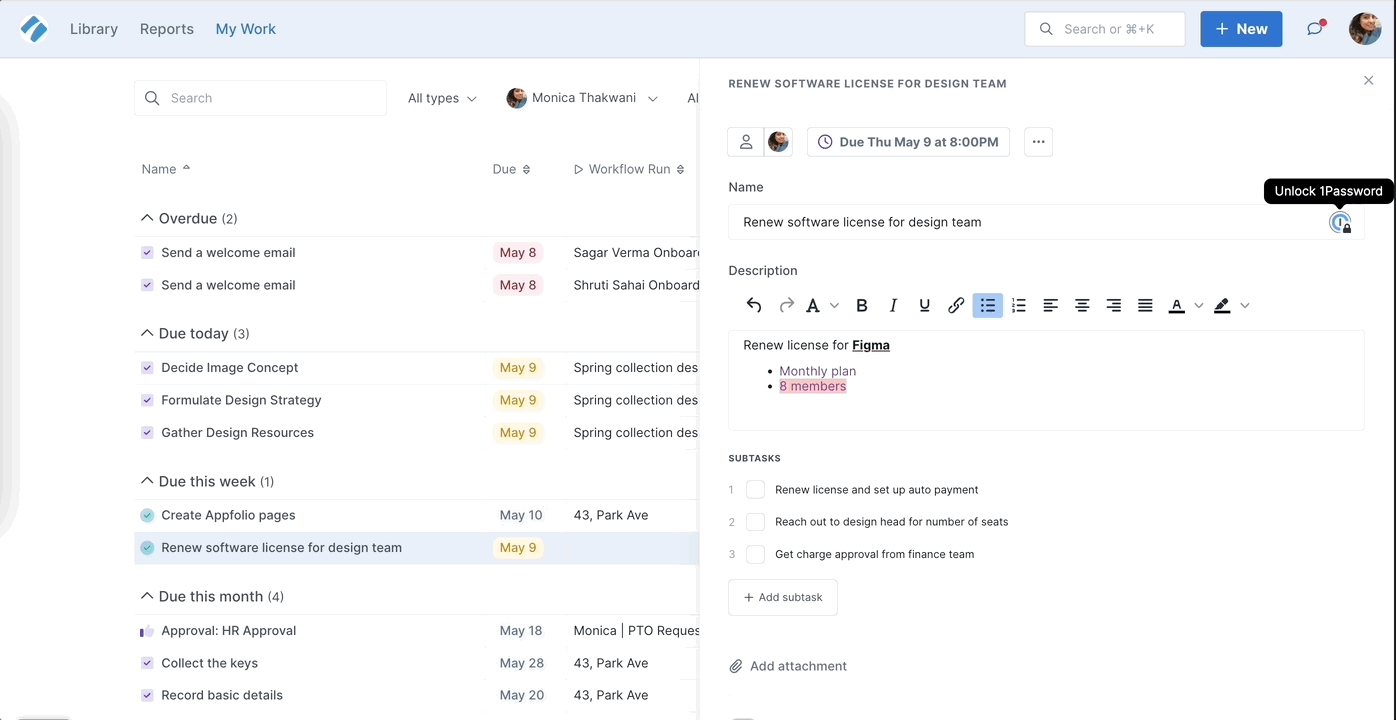Toggle checkbox for 'Decide Image Concept' task
Viewport: 1396px width, 720px height.
147,368
